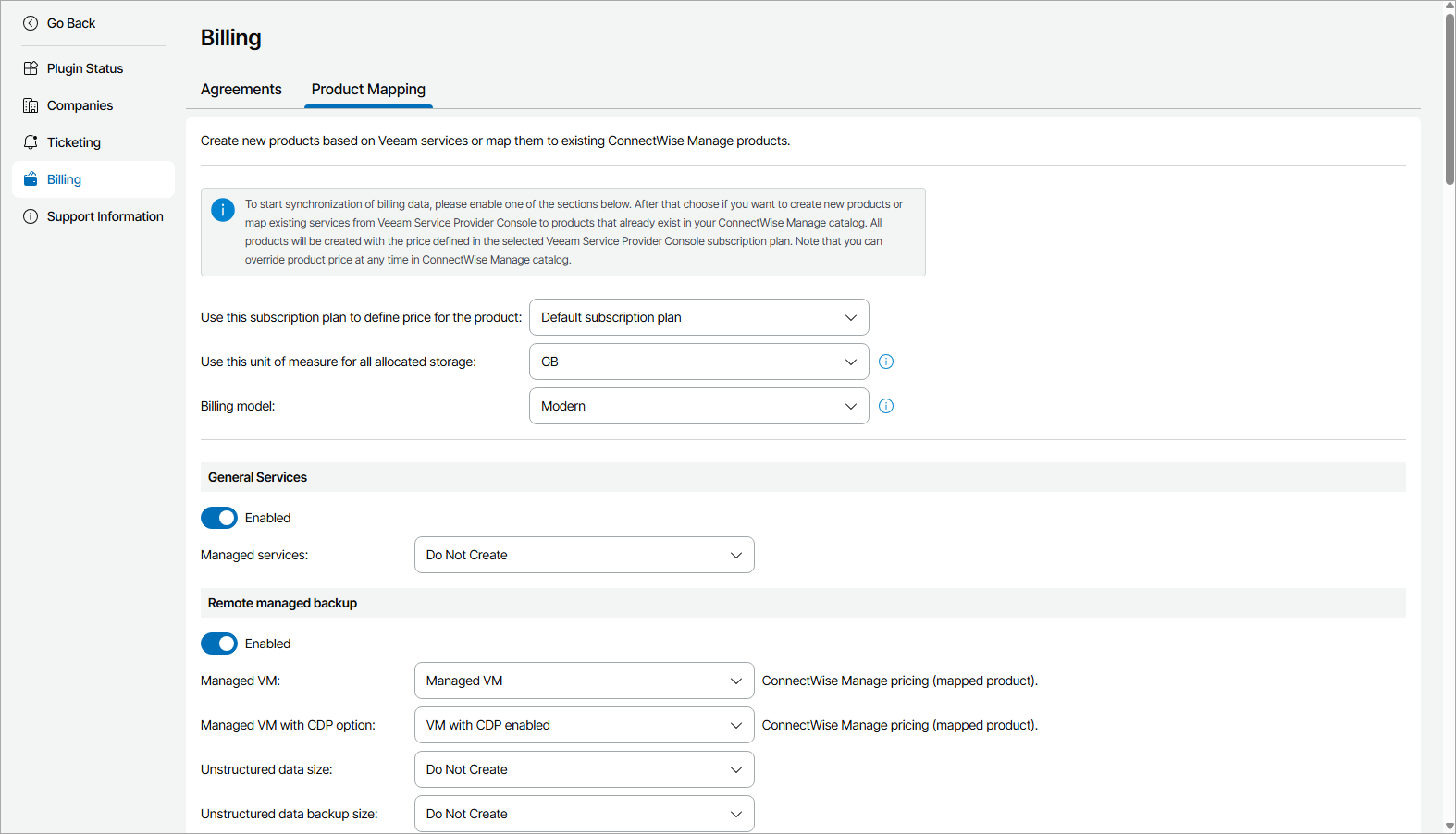Click the Go Back arrow icon
This screenshot has width=1456, height=834.
click(31, 23)
